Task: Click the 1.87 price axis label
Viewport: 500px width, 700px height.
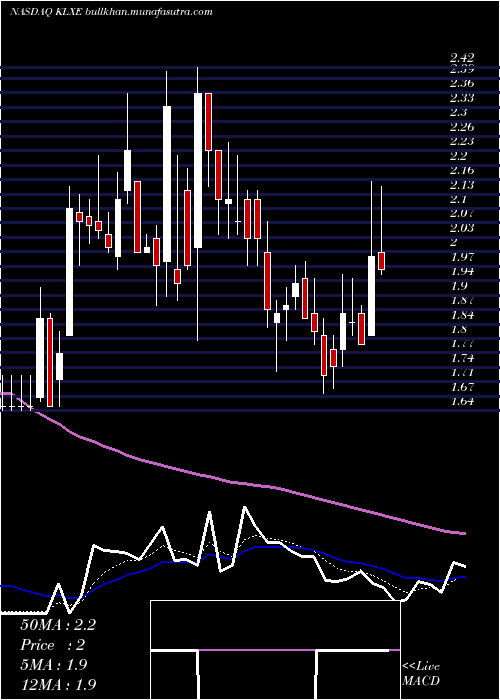Action: 462,300
